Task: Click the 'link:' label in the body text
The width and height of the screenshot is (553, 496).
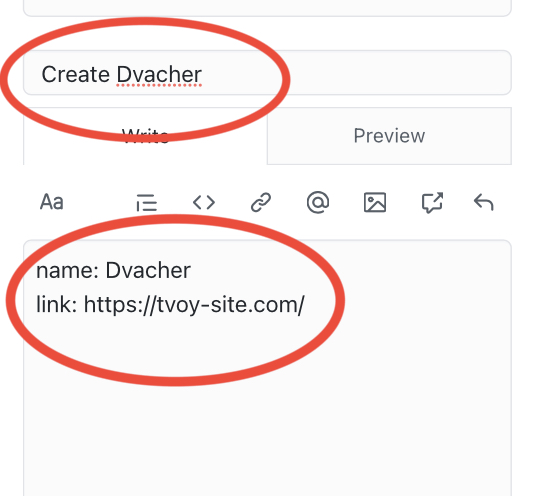Action: tap(57, 304)
